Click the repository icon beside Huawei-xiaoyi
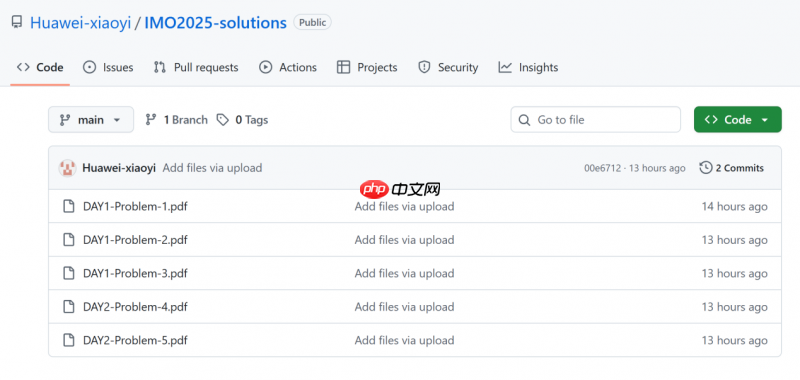 17,22
